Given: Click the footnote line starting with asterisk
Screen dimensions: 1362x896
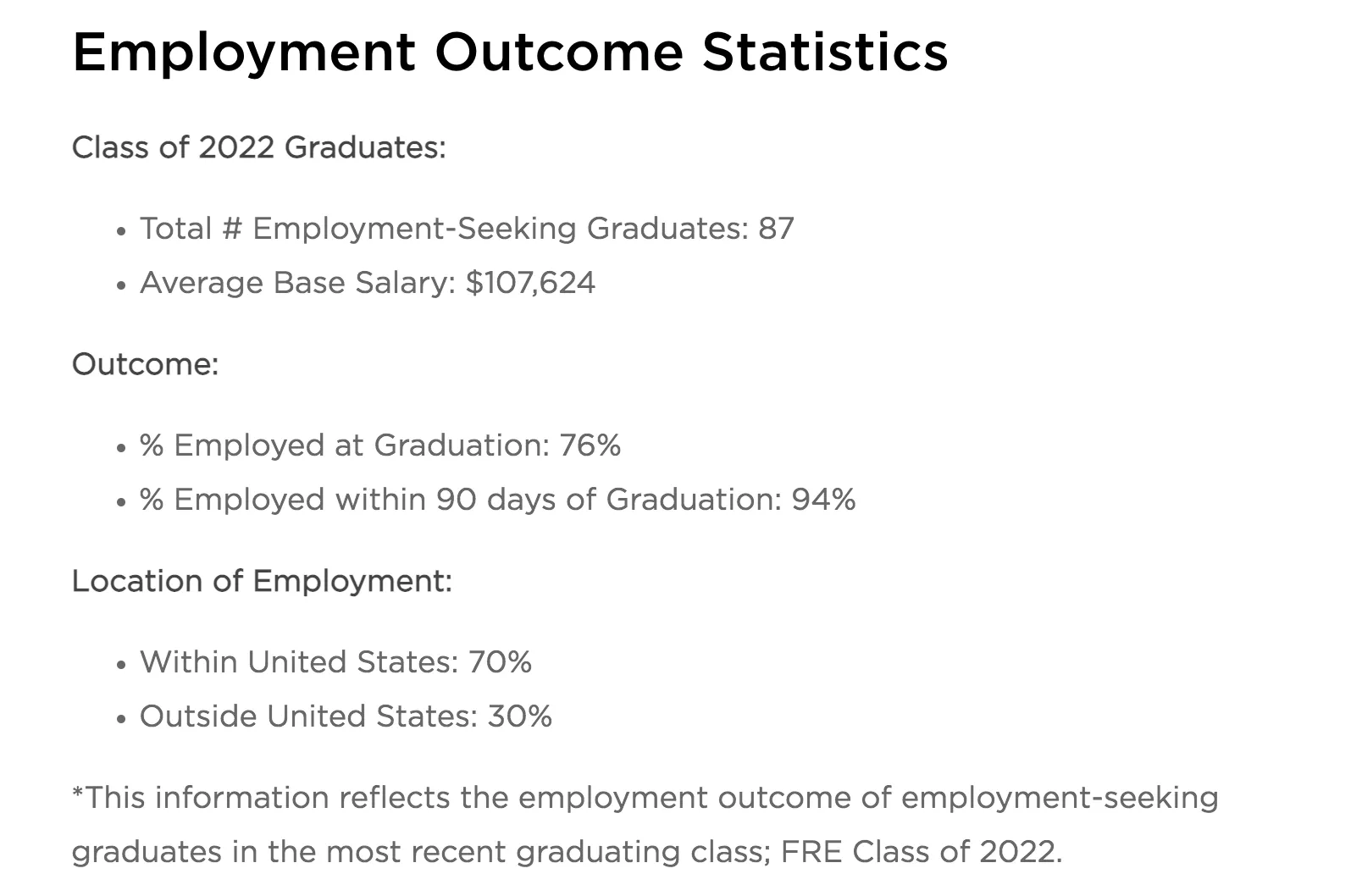Looking at the screenshot, I should click(x=644, y=798).
